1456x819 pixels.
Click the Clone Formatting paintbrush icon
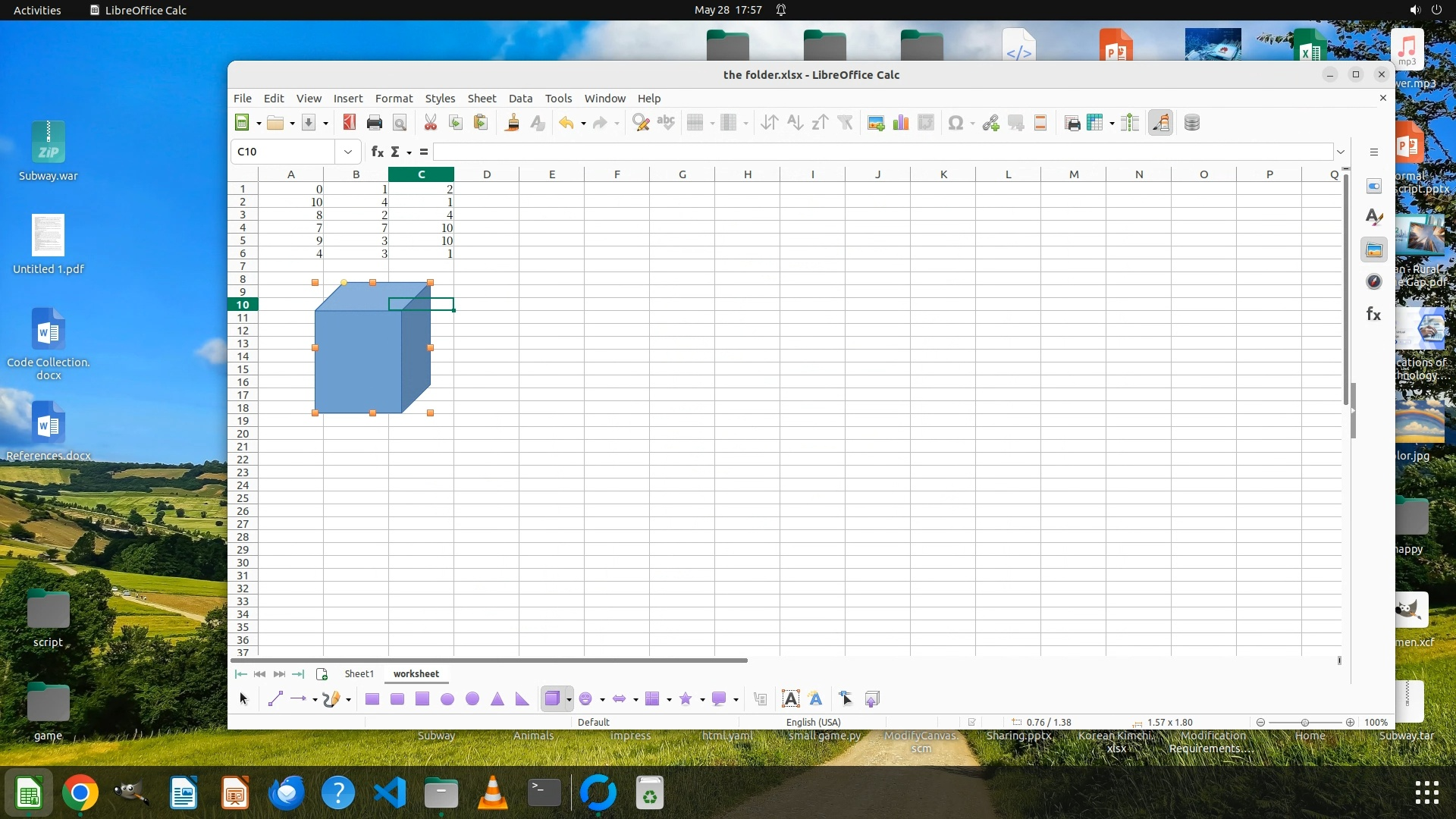pos(513,123)
